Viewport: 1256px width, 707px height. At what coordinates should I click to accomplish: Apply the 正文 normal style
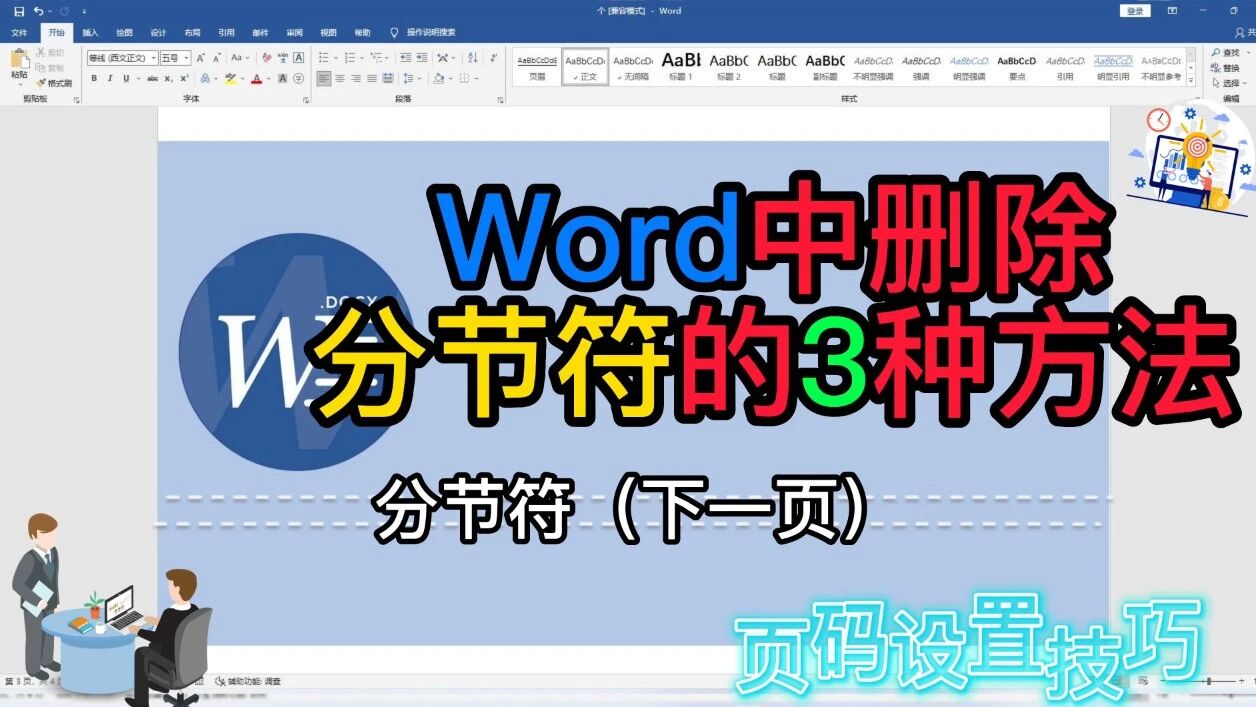click(585, 66)
